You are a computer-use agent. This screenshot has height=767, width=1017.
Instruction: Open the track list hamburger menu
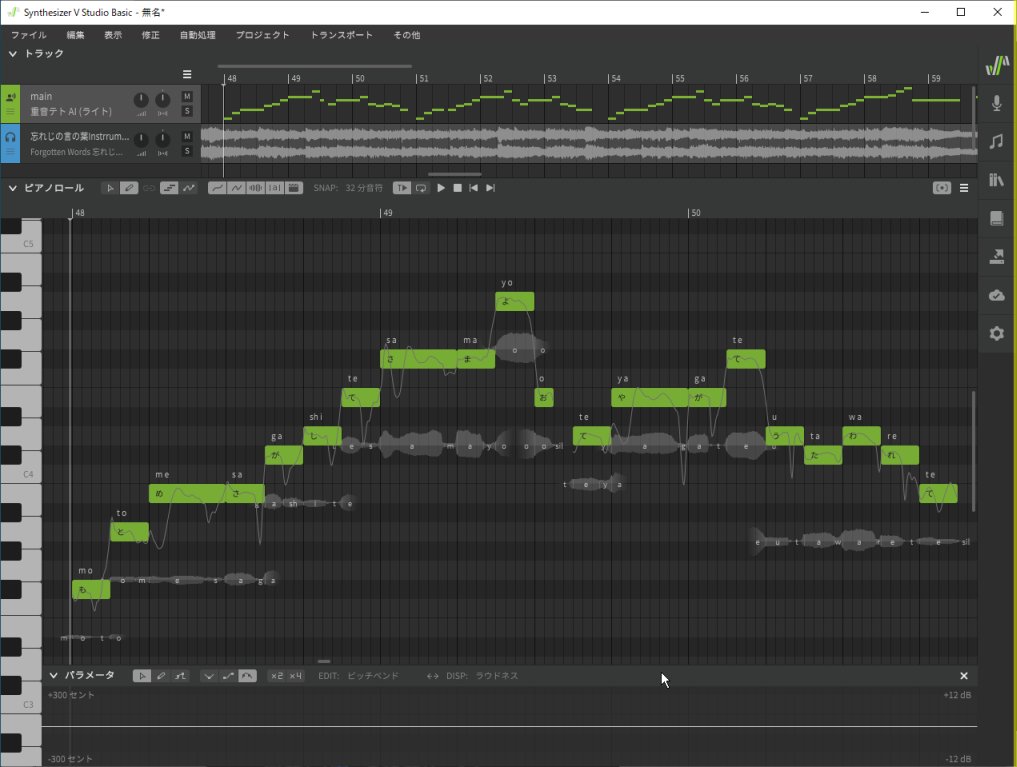pos(187,75)
